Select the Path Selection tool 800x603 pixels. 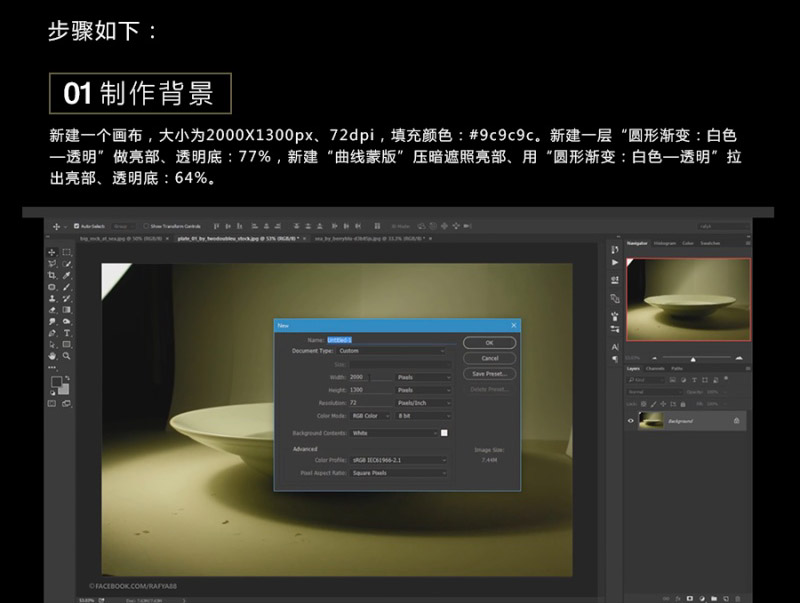point(52,344)
